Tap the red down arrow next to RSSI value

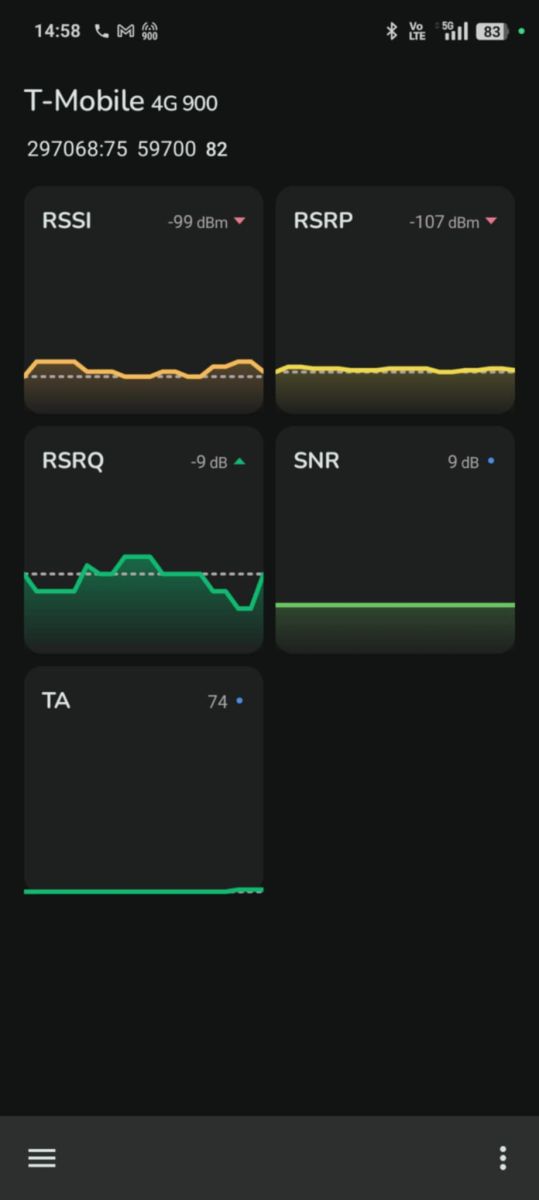point(239,222)
